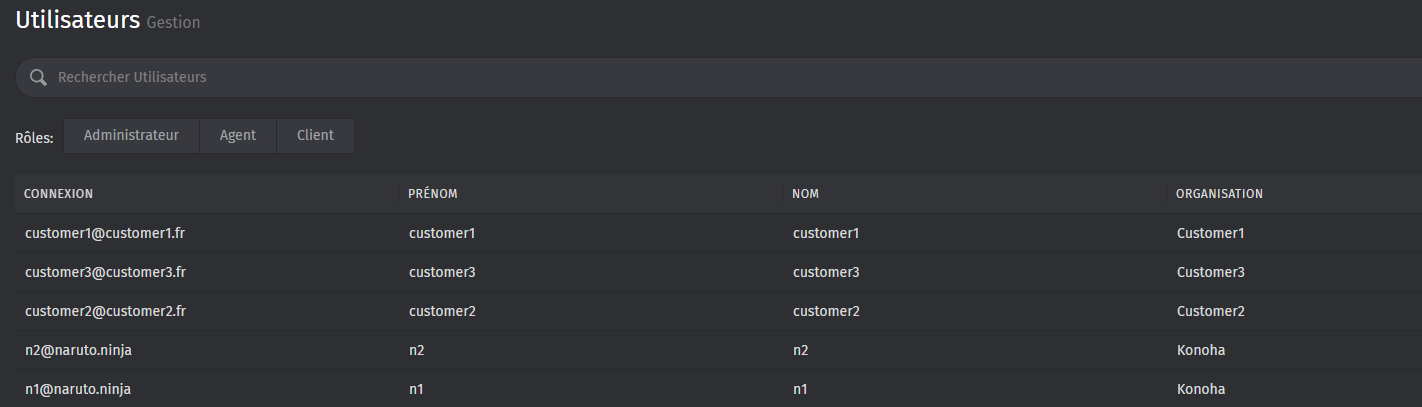Open user n2@naruto.ninja
1422x407 pixels.
click(x=78, y=350)
